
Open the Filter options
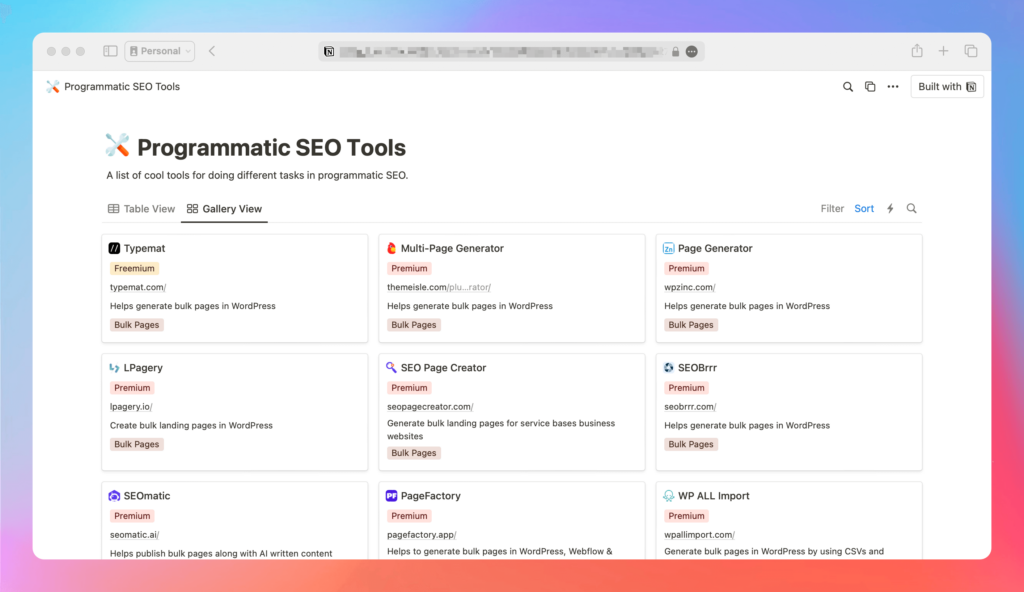[x=832, y=208]
